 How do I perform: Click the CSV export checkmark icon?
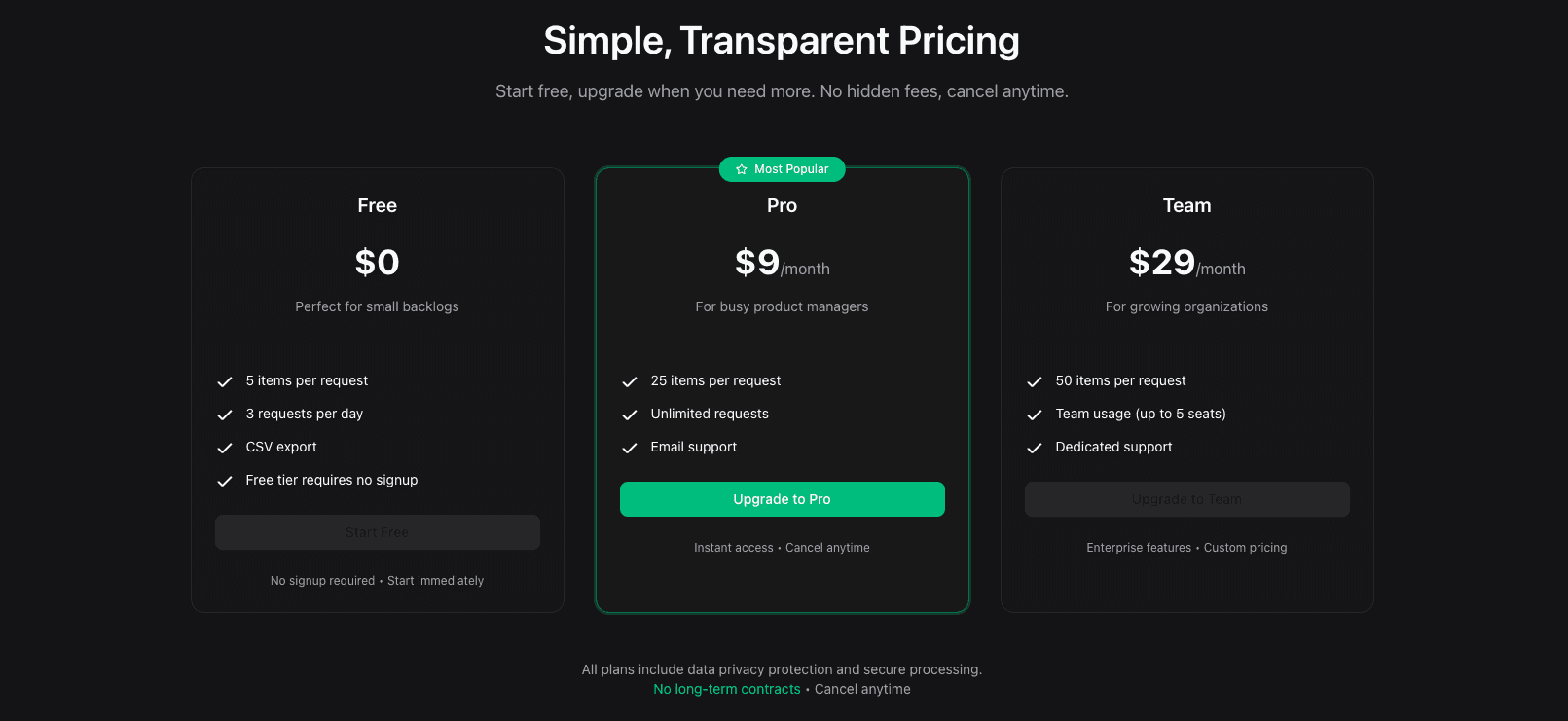tap(225, 448)
